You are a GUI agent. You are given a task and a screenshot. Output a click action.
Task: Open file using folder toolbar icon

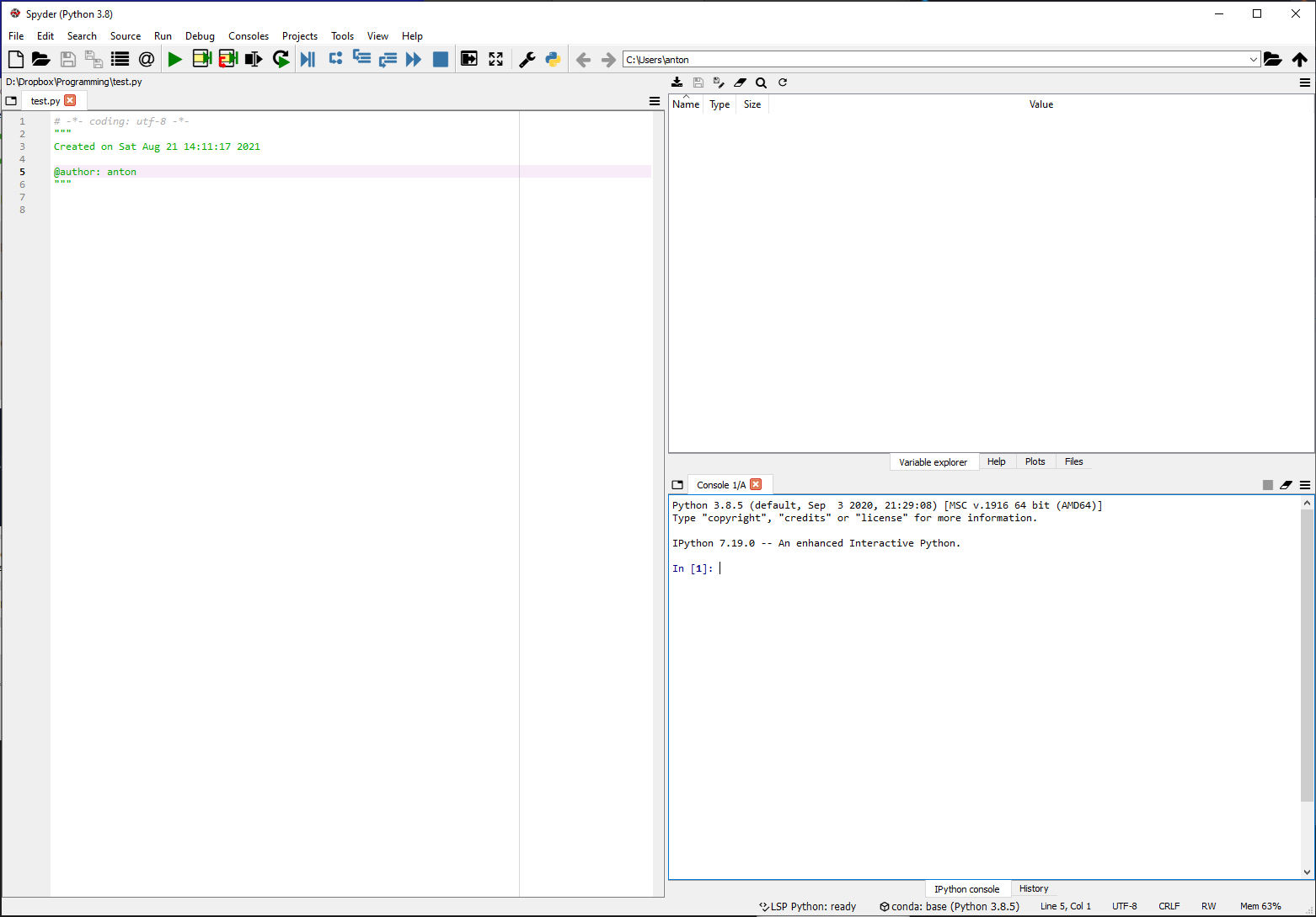tap(41, 59)
